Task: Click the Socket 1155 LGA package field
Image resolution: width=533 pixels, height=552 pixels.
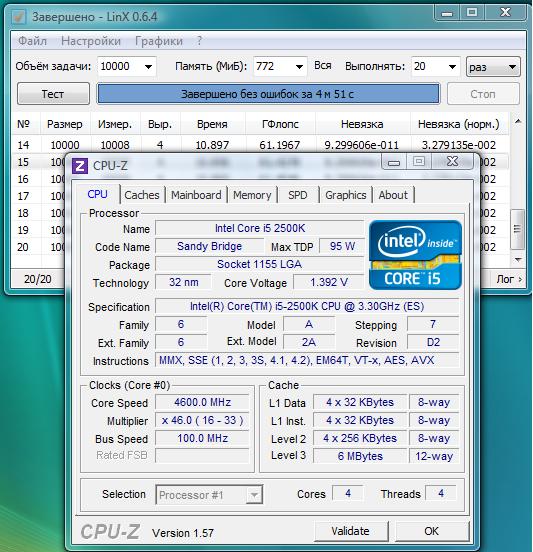Action: [x=259, y=264]
